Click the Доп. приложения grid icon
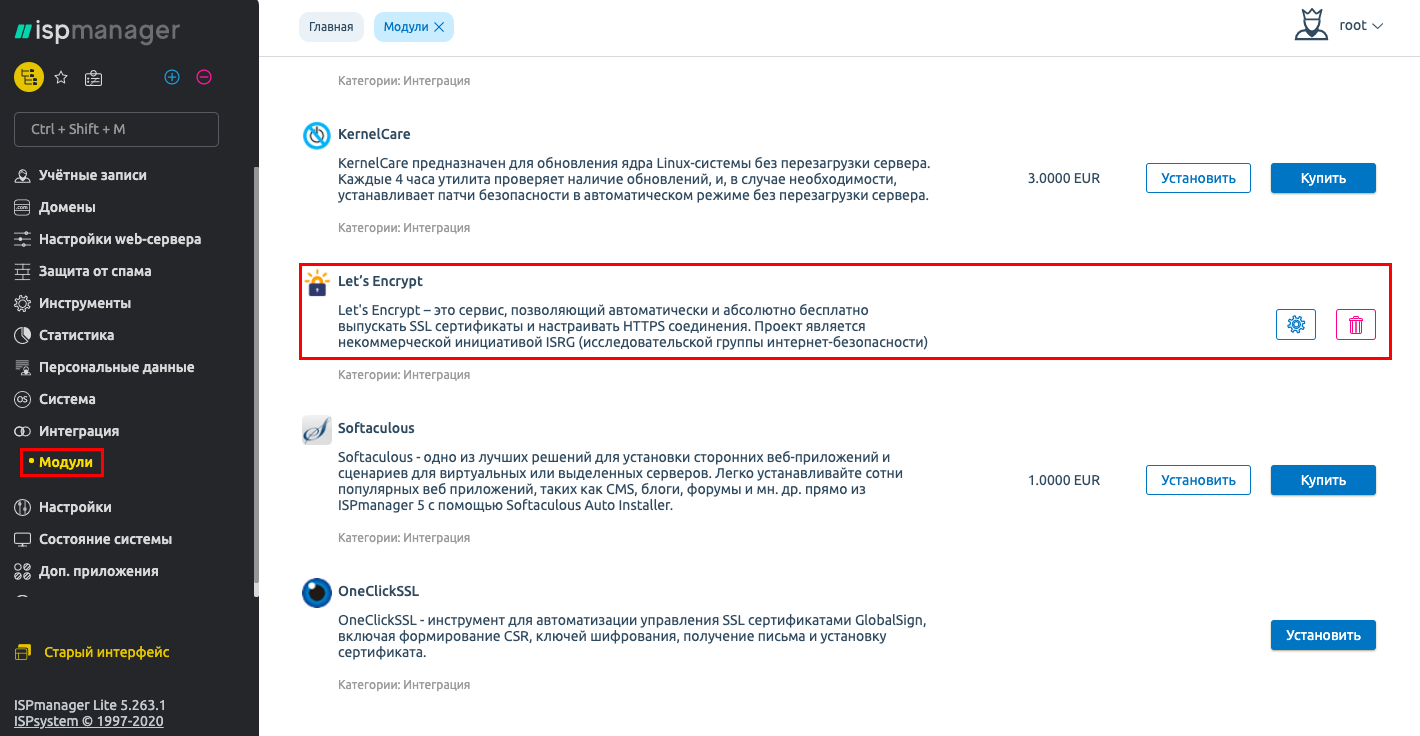 (22, 571)
